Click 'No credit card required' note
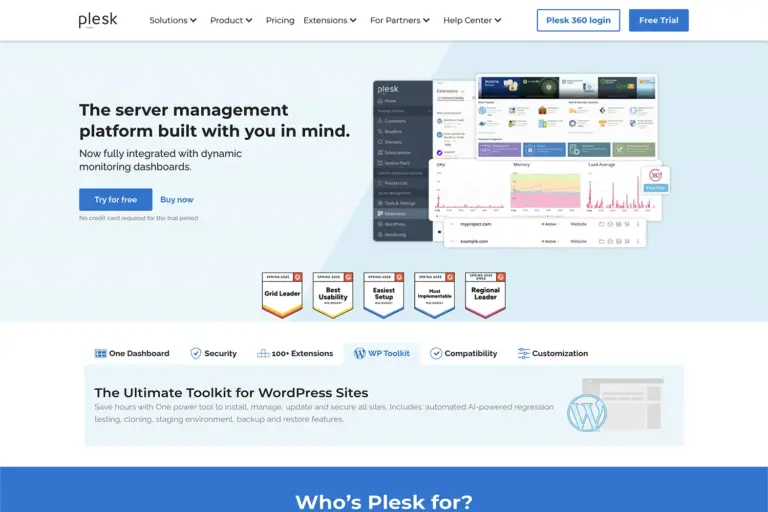The image size is (768, 512). click(139, 218)
